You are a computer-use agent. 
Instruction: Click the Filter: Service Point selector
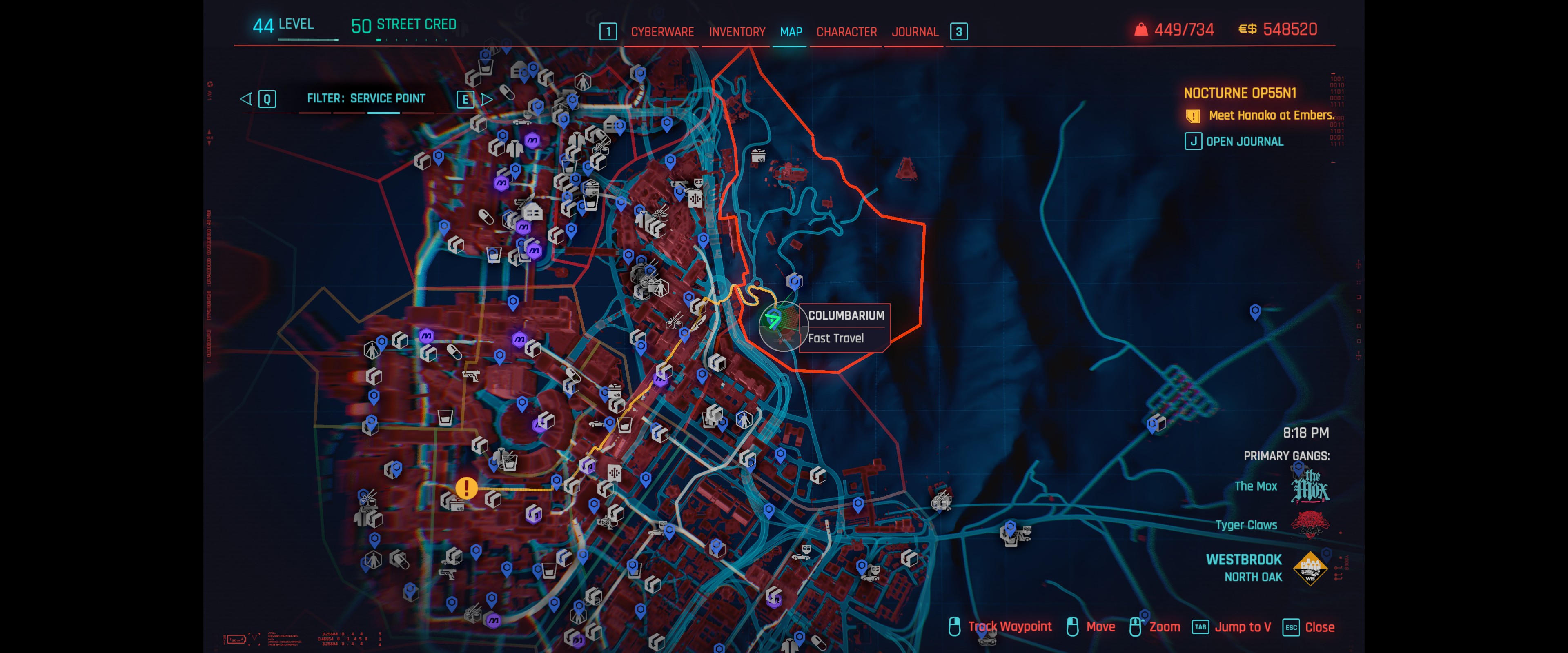[x=366, y=99]
